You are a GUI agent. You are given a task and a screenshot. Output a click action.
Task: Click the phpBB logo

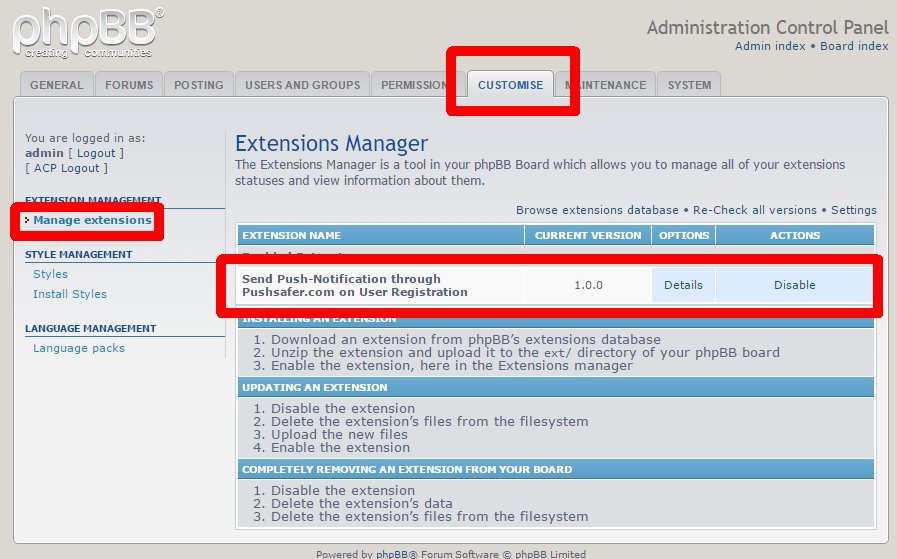[x=88, y=33]
